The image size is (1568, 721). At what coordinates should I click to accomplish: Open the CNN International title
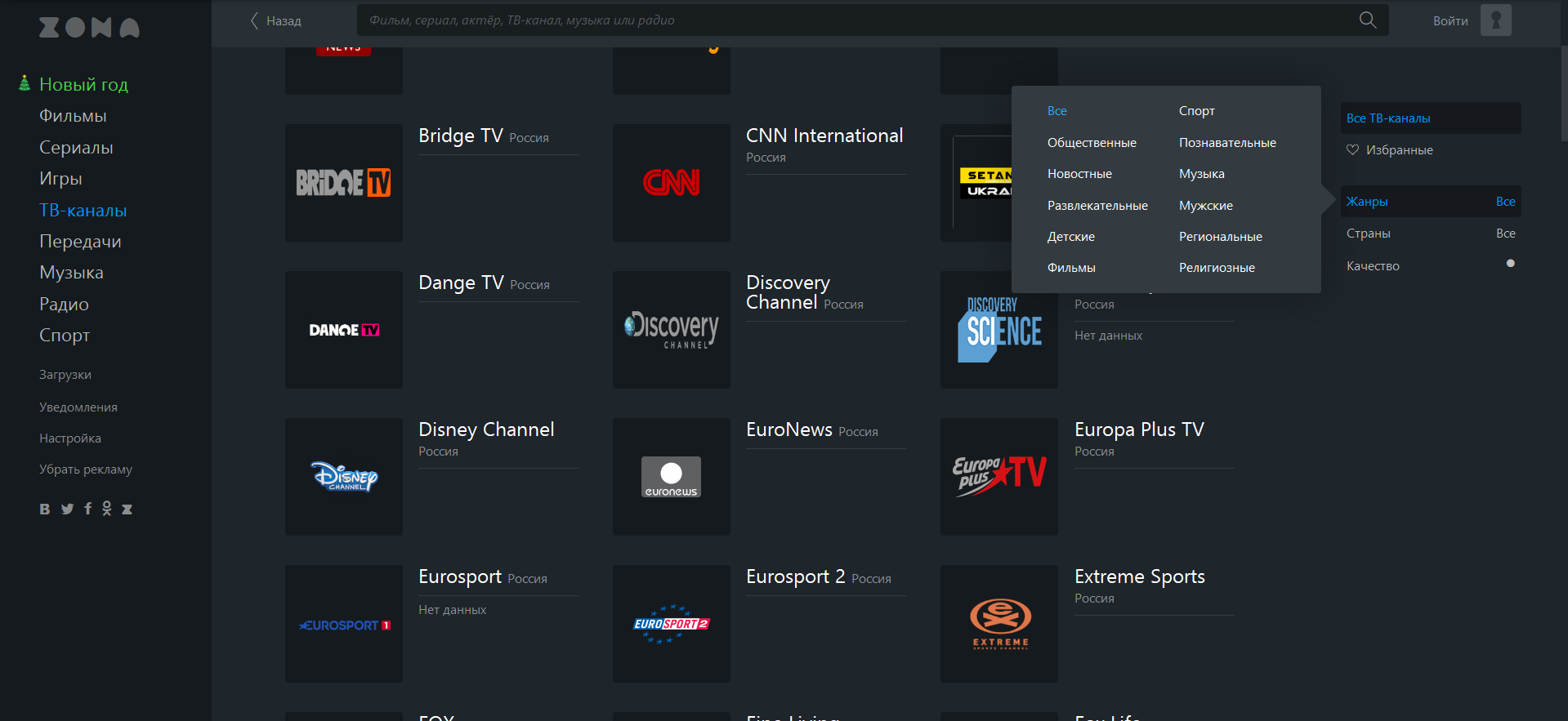pyautogui.click(x=824, y=136)
